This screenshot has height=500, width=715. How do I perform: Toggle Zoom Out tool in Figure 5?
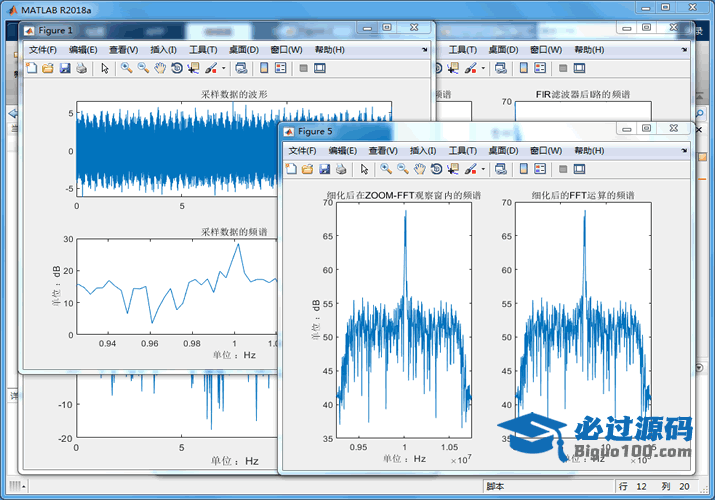[x=403, y=169]
